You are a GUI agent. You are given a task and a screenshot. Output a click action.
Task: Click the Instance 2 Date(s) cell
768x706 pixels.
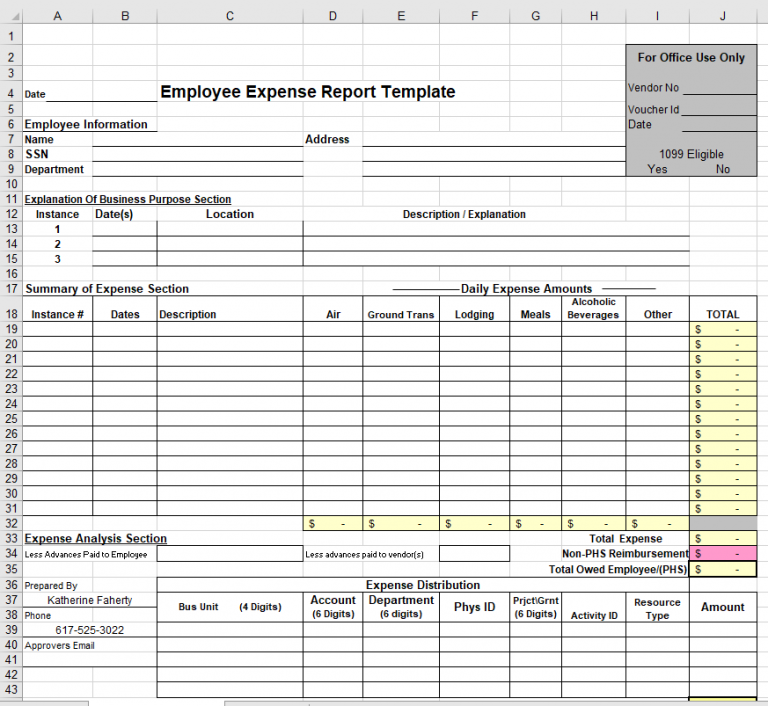click(124, 244)
